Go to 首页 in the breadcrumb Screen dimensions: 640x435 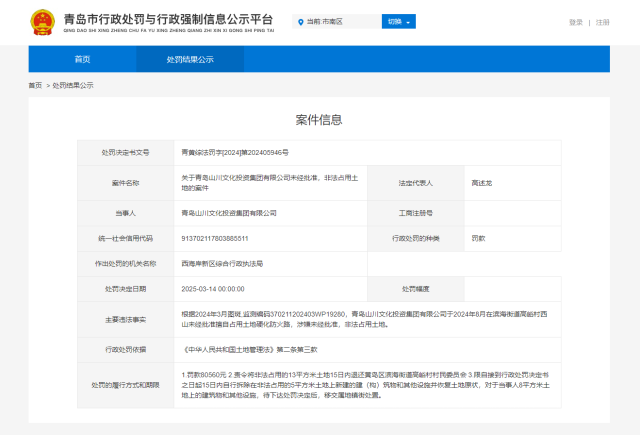(x=35, y=86)
